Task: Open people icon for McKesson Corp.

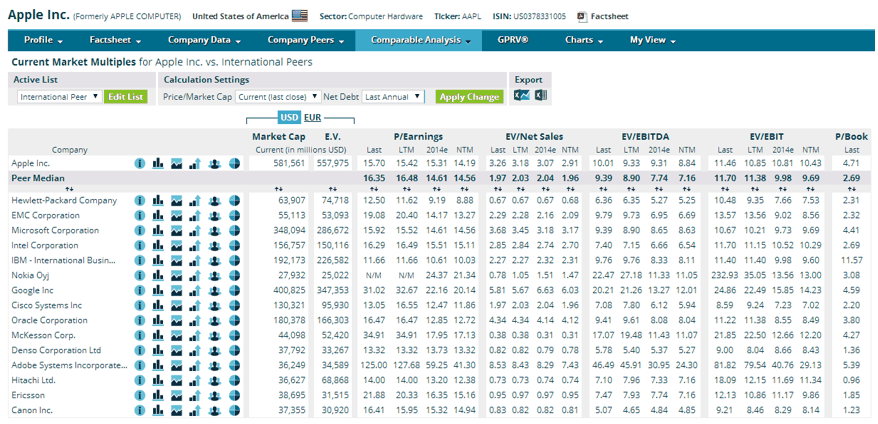Action: (x=215, y=336)
